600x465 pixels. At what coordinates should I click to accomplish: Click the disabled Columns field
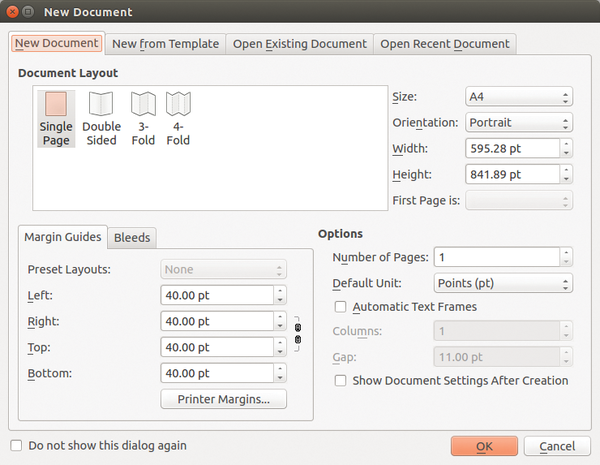[x=497, y=331]
